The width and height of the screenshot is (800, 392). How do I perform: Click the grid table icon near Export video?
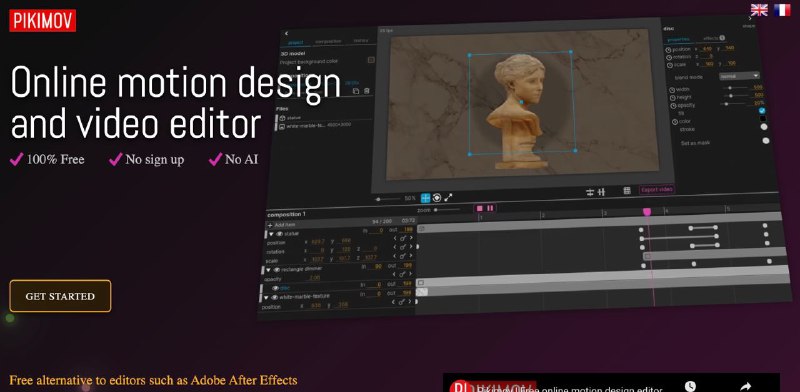coord(627,190)
